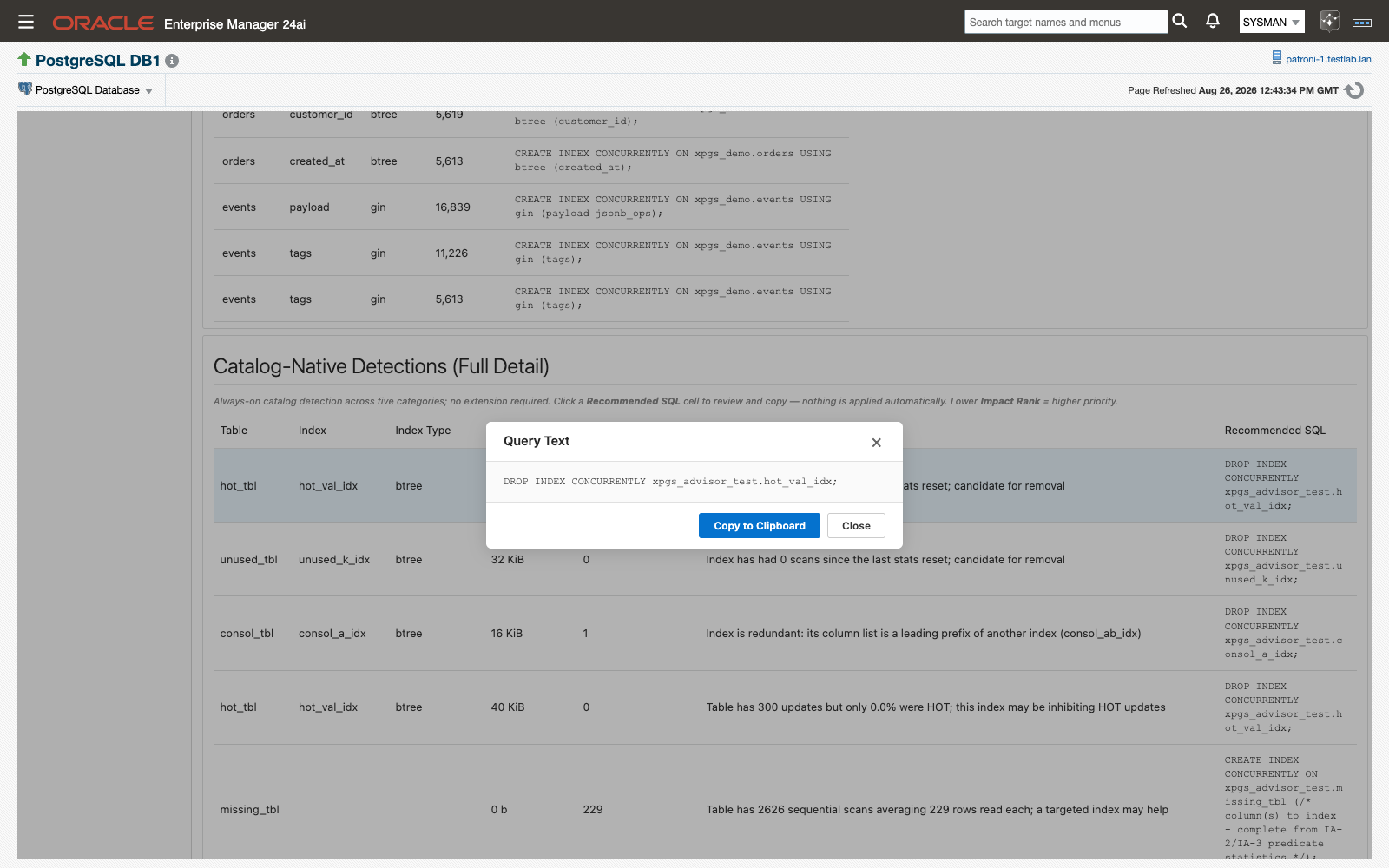The width and height of the screenshot is (1389, 868).
Task: Click the green target status up arrow
Action: (24, 59)
